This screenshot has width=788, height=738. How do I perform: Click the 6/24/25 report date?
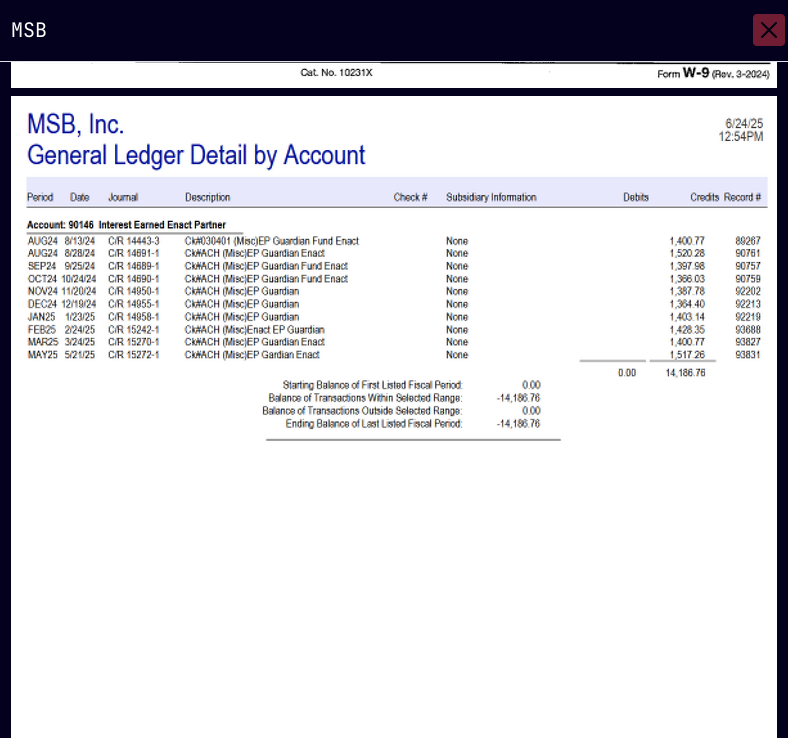click(744, 124)
